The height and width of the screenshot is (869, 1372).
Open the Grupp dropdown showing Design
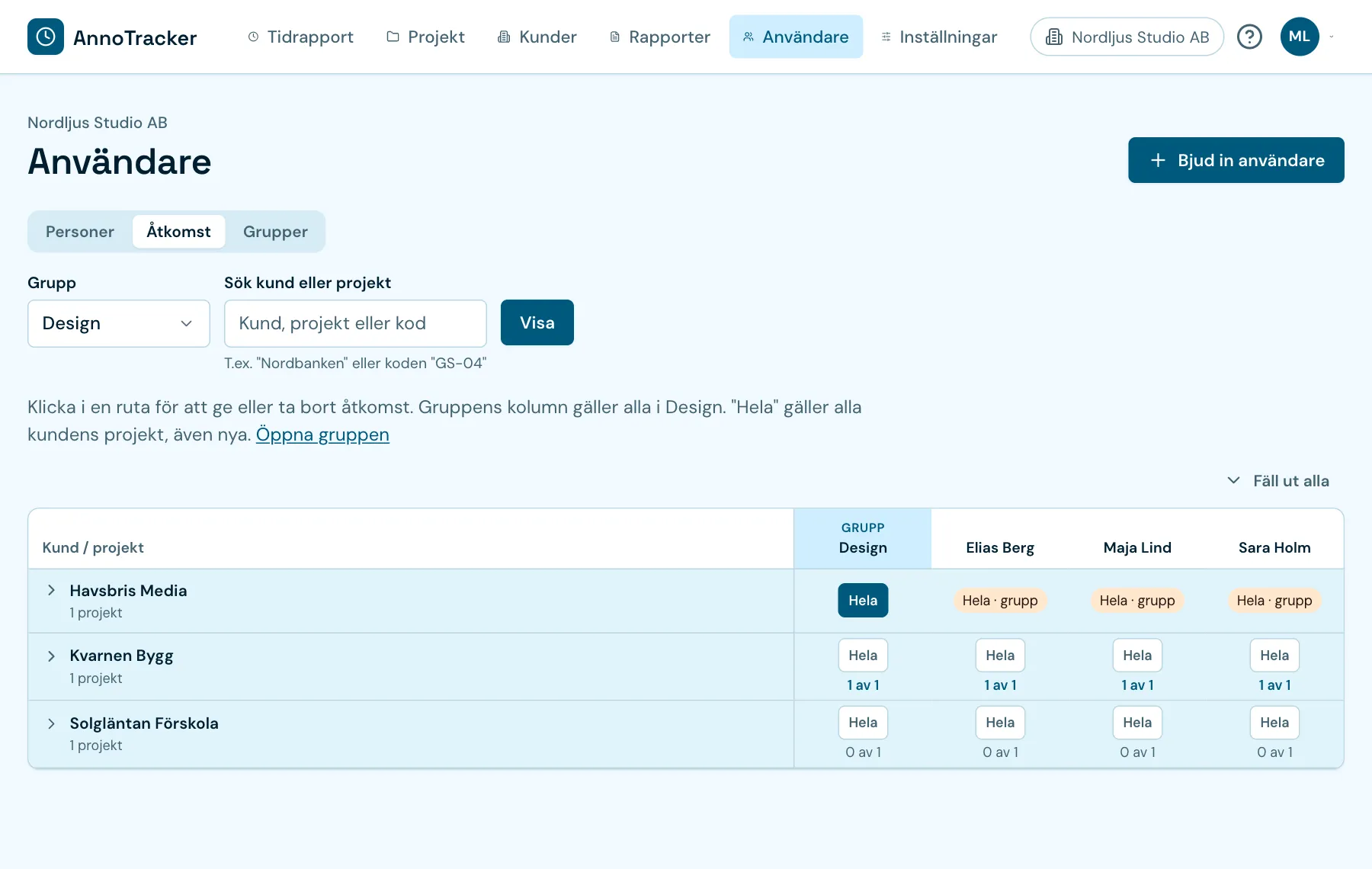[119, 323]
